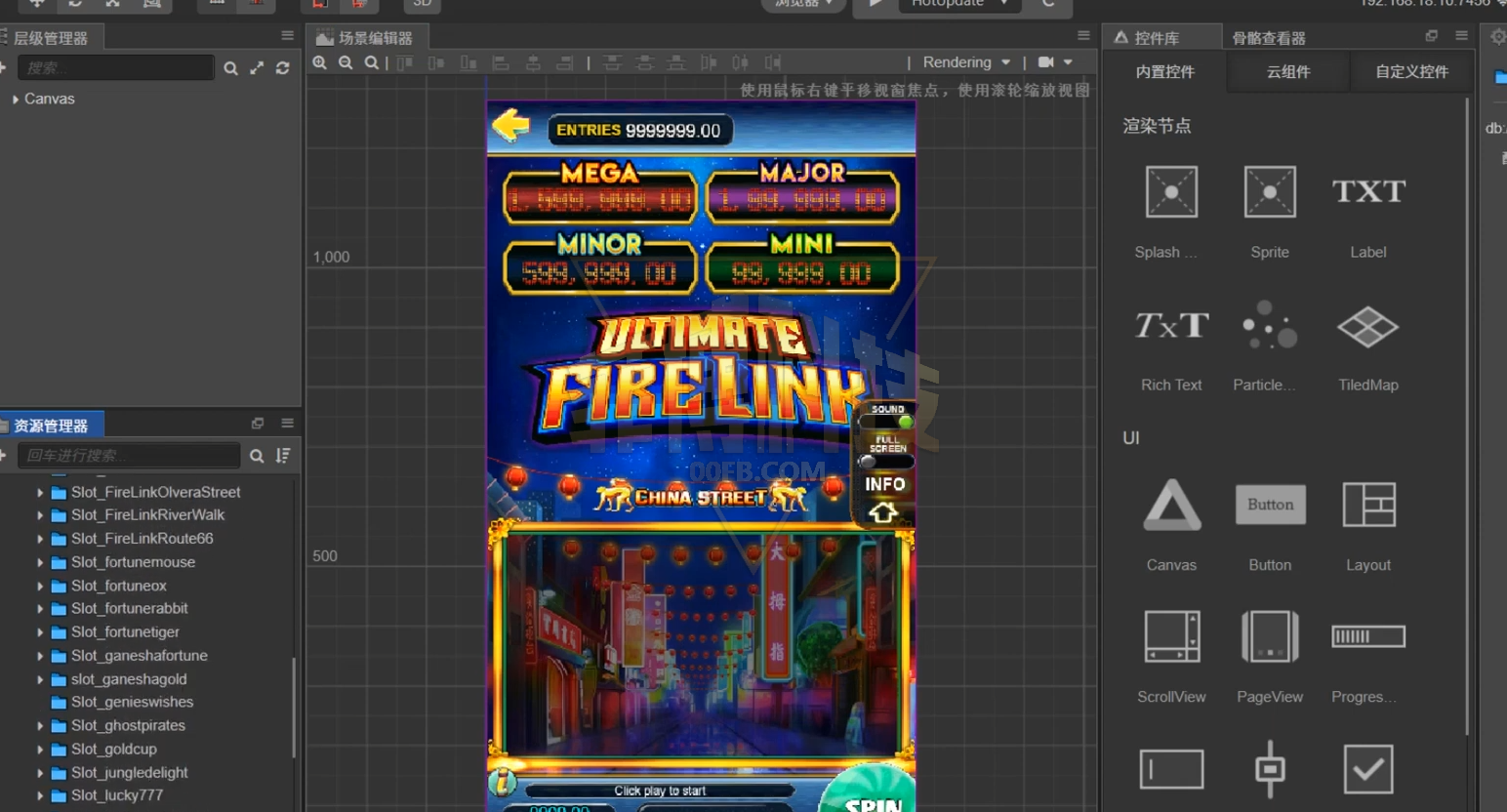Expand the Slot_FireLinkRiverWalk folder
This screenshot has height=812, width=1507.
[40, 515]
